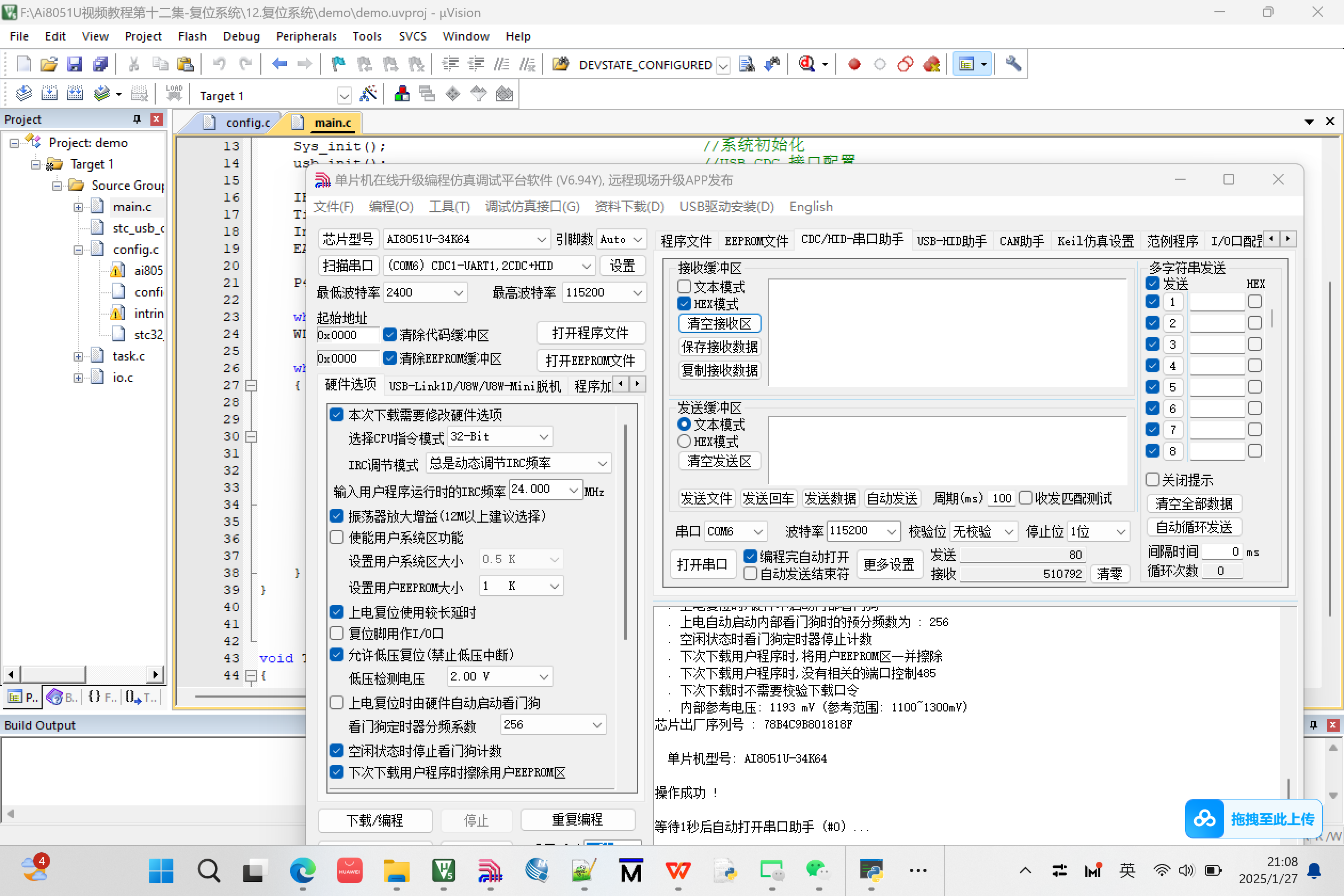Click the Options for Target magic wand icon

pyautogui.click(x=368, y=94)
